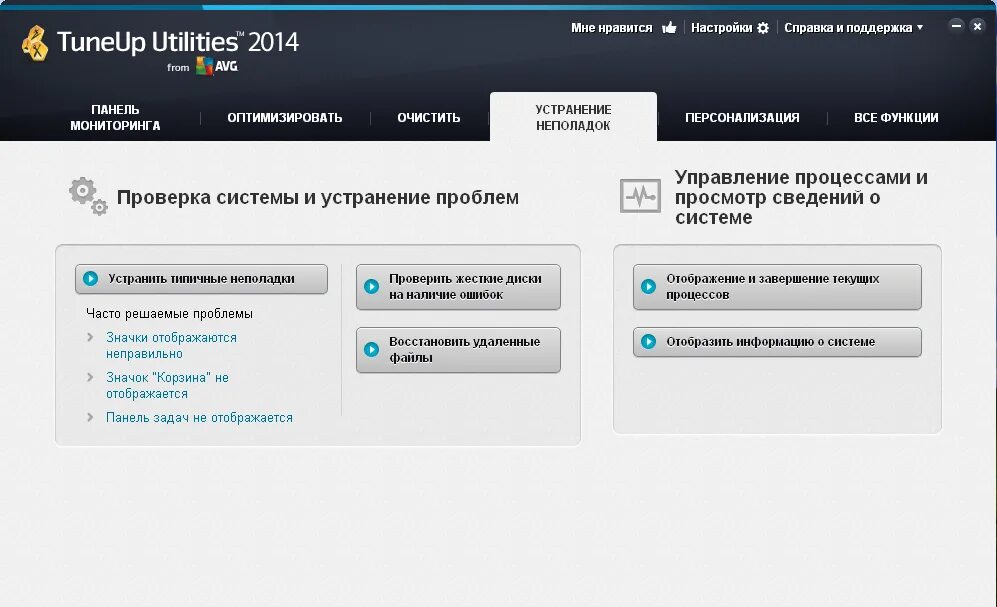Open Справка и поддержка dropdown arrow

click(920, 27)
